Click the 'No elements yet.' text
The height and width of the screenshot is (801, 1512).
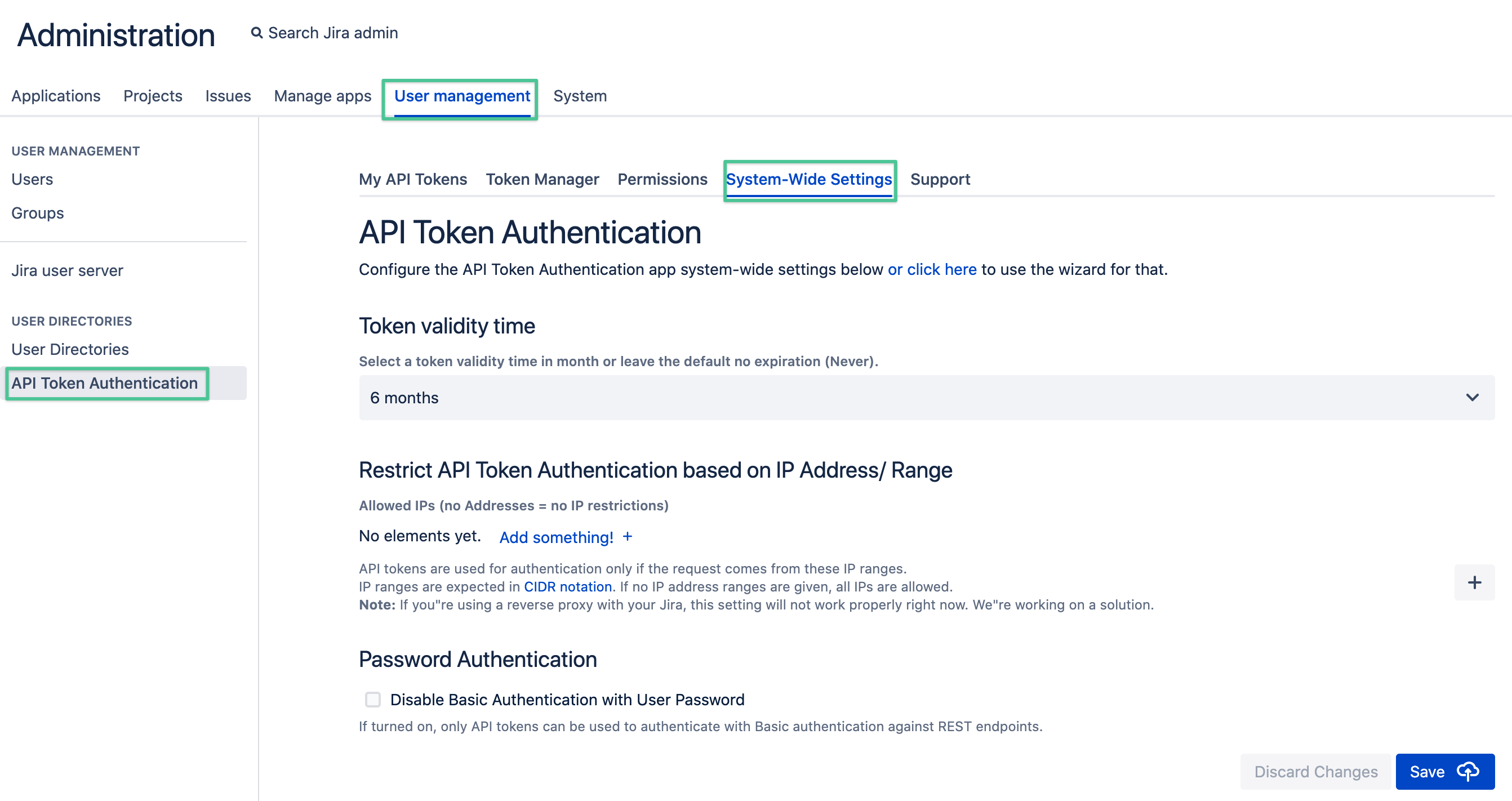[x=420, y=536]
